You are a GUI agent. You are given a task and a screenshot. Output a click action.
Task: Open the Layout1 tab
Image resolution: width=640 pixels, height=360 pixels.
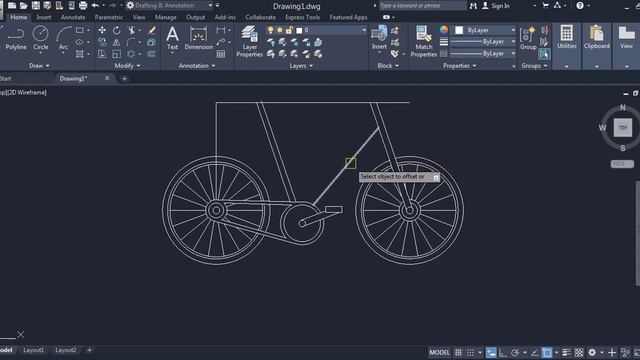[x=33, y=350]
